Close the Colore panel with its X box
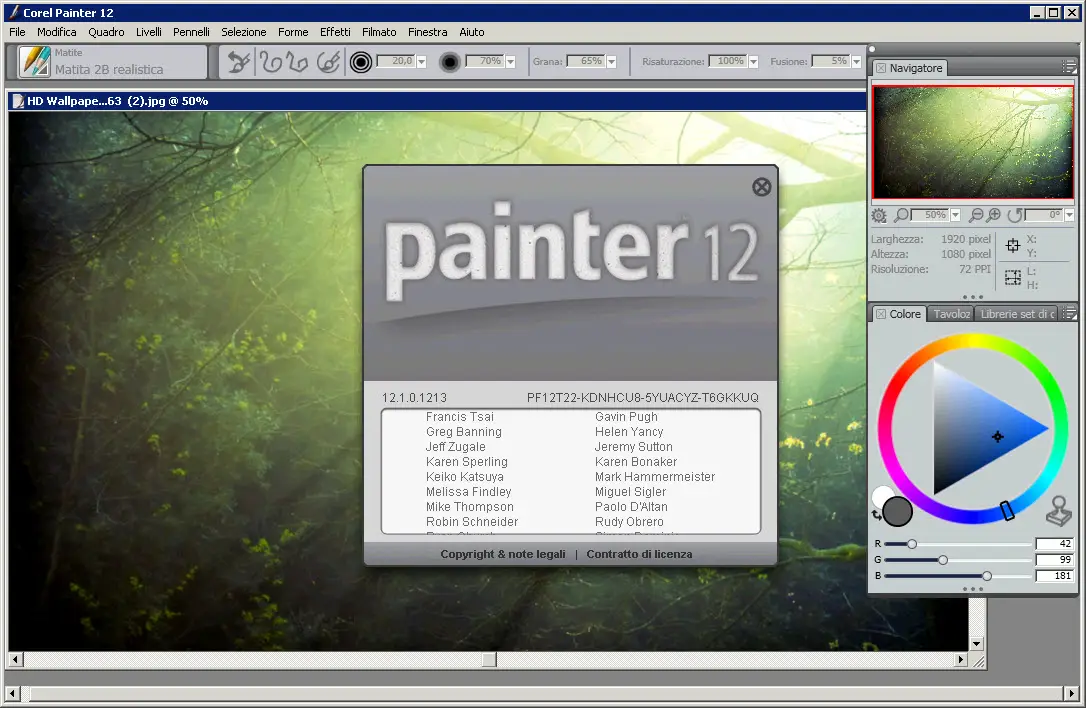 [x=880, y=315]
